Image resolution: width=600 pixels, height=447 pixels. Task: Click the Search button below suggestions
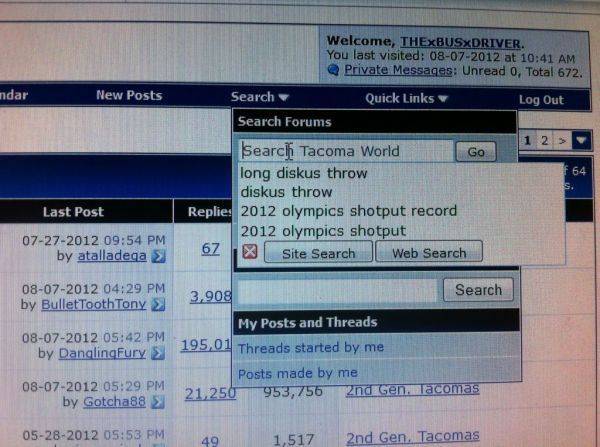(x=478, y=290)
